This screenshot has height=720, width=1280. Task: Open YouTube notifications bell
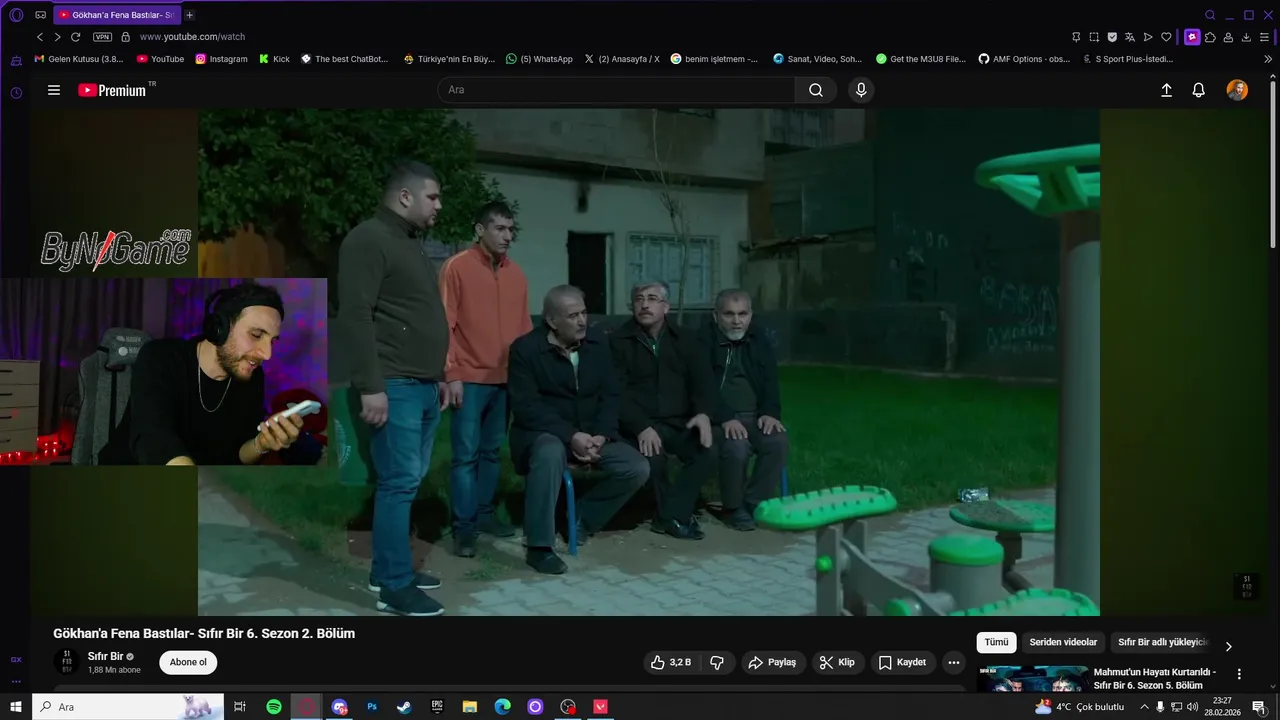point(1198,90)
